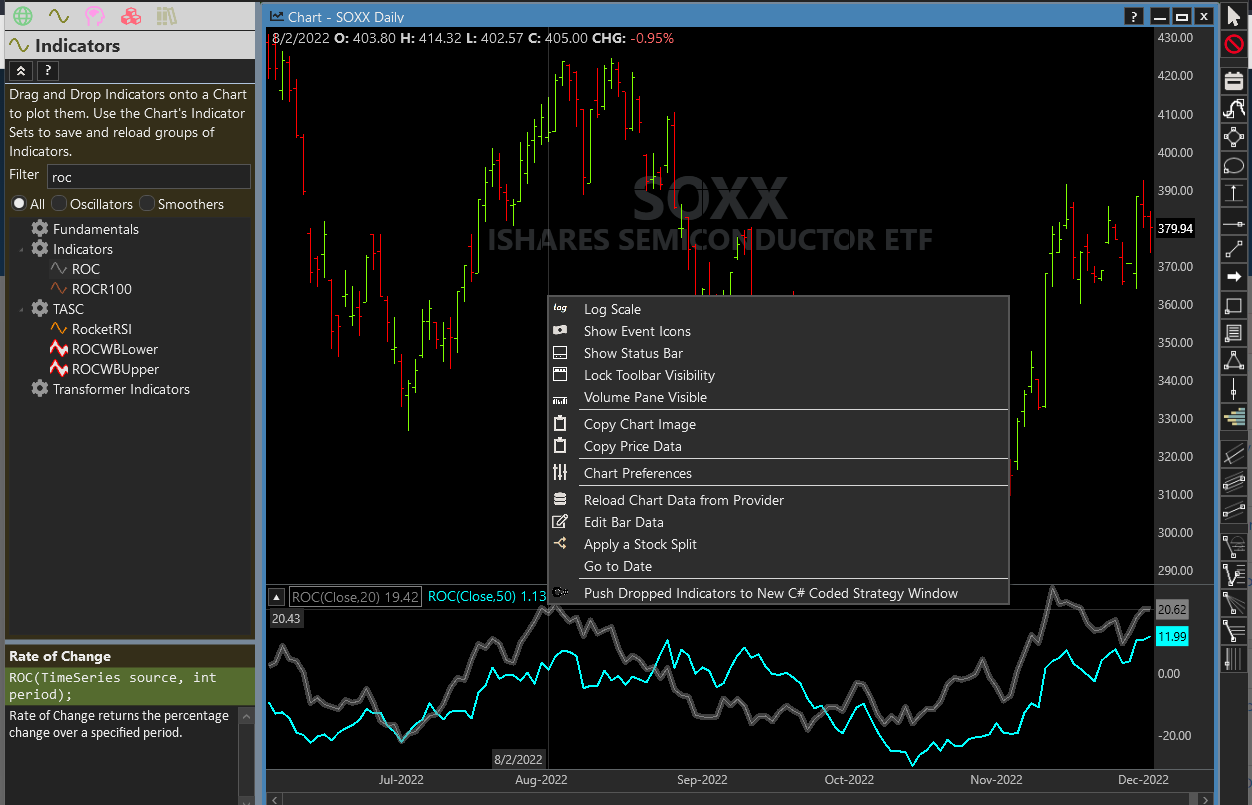Click the ROC(Close,20) indicator label
The height and width of the screenshot is (805, 1252).
click(354, 597)
